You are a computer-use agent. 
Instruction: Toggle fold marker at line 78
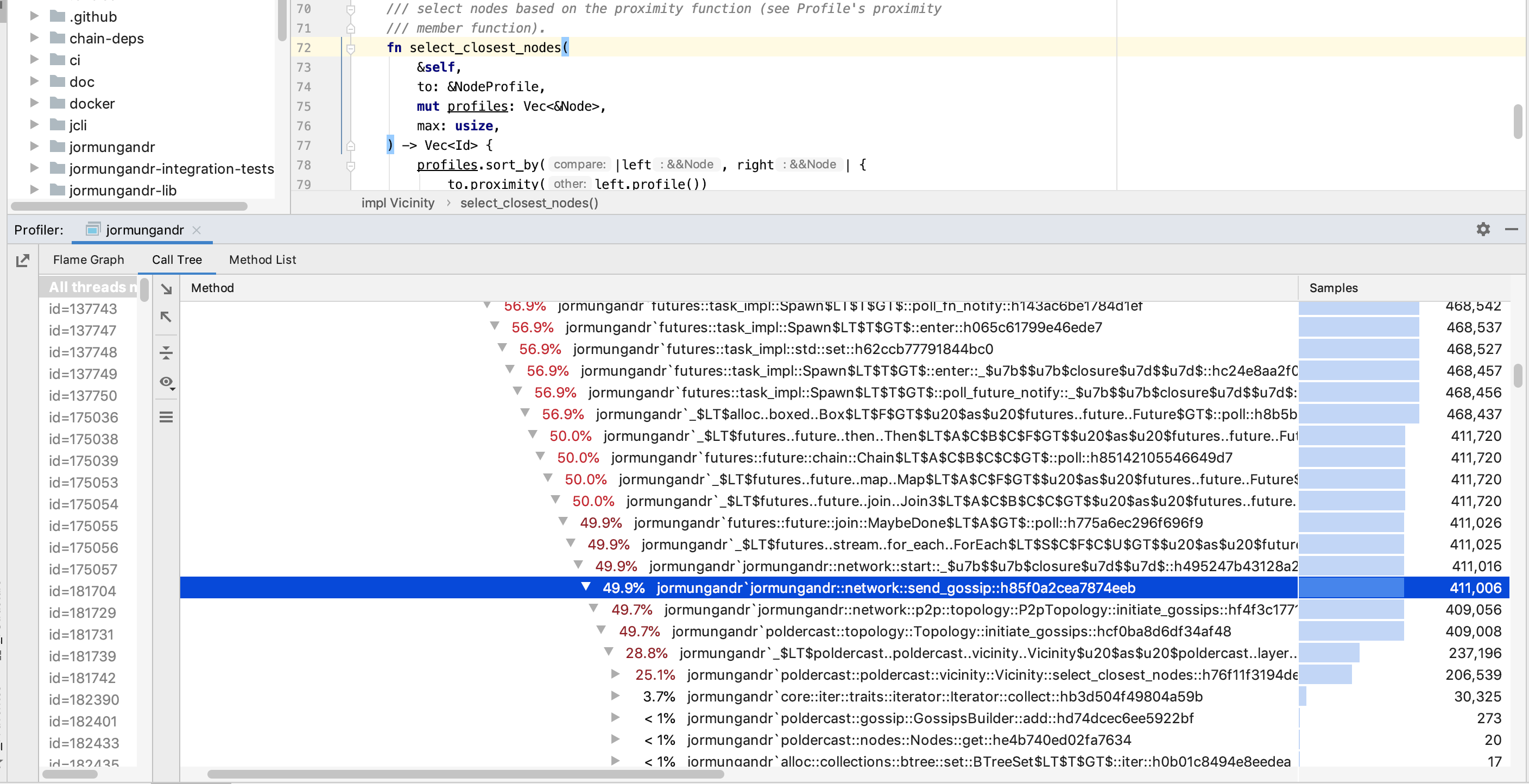351,166
